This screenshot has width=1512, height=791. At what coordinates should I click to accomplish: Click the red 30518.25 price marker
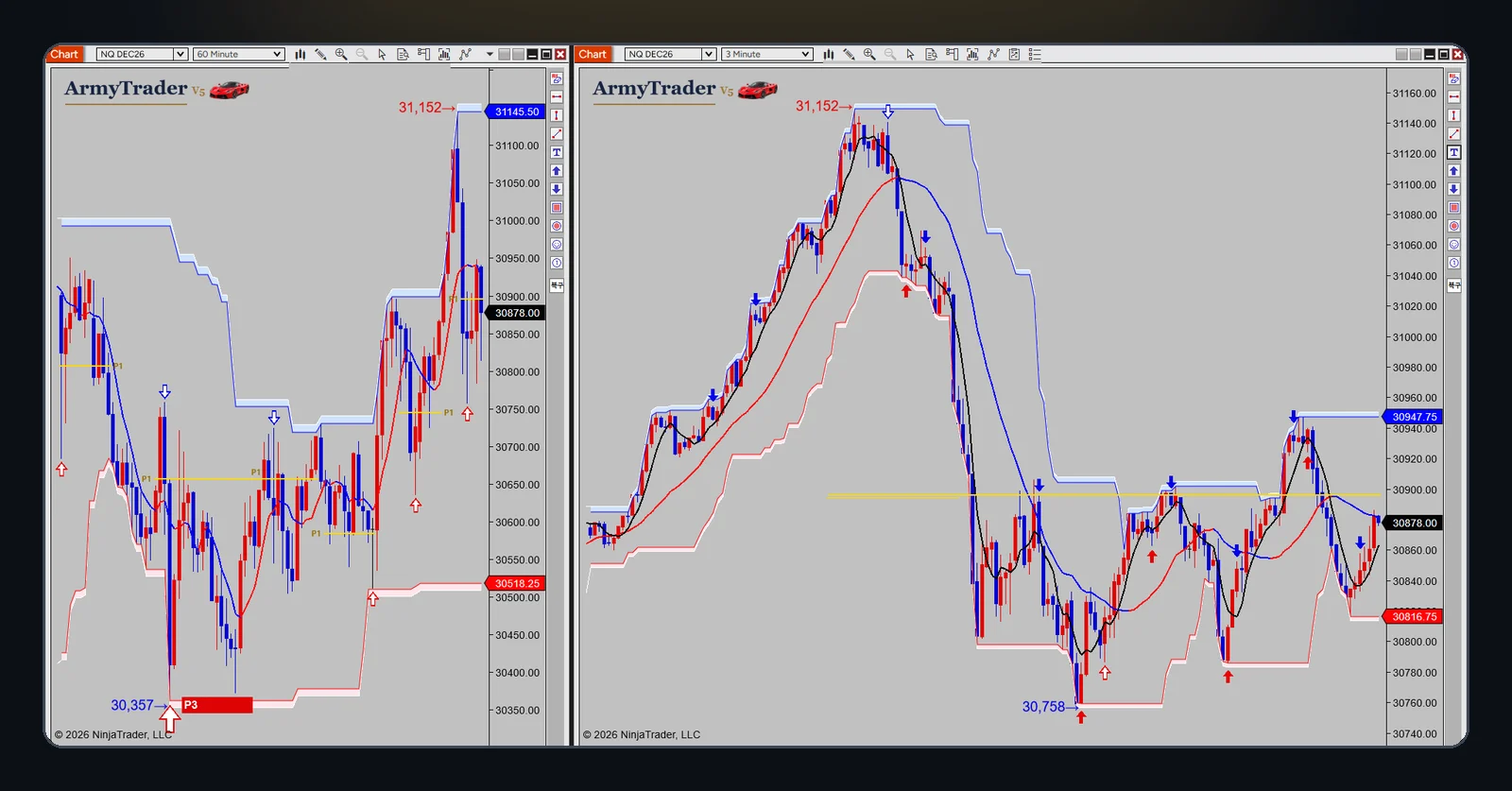(x=515, y=583)
